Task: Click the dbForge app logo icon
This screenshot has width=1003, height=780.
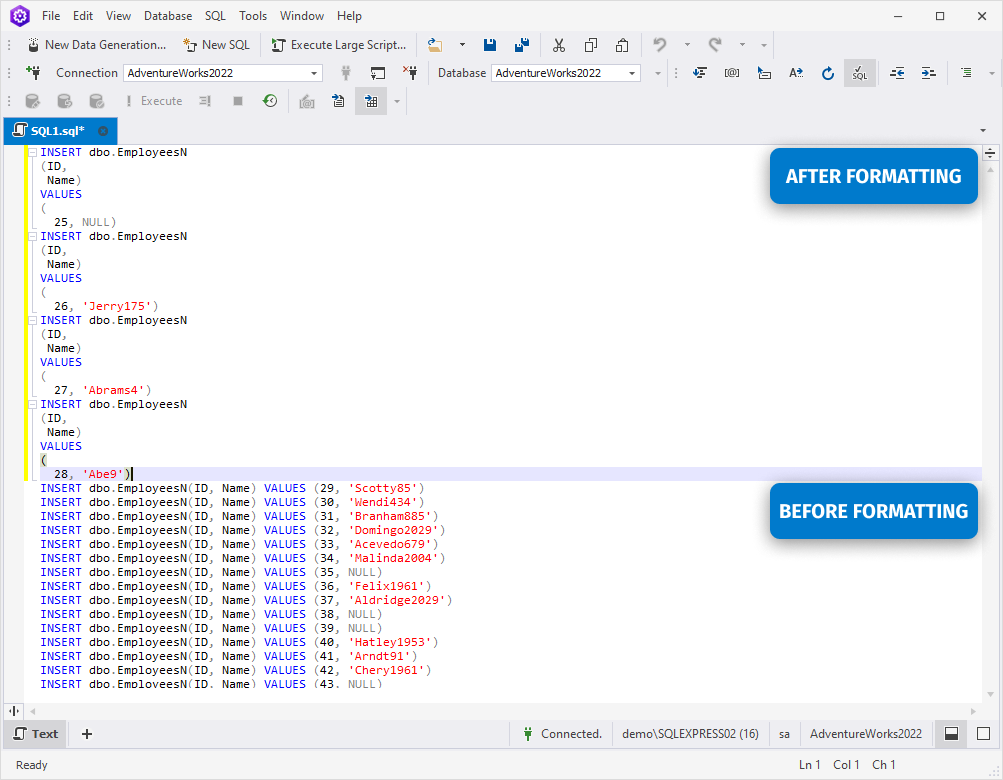Action: [x=20, y=16]
